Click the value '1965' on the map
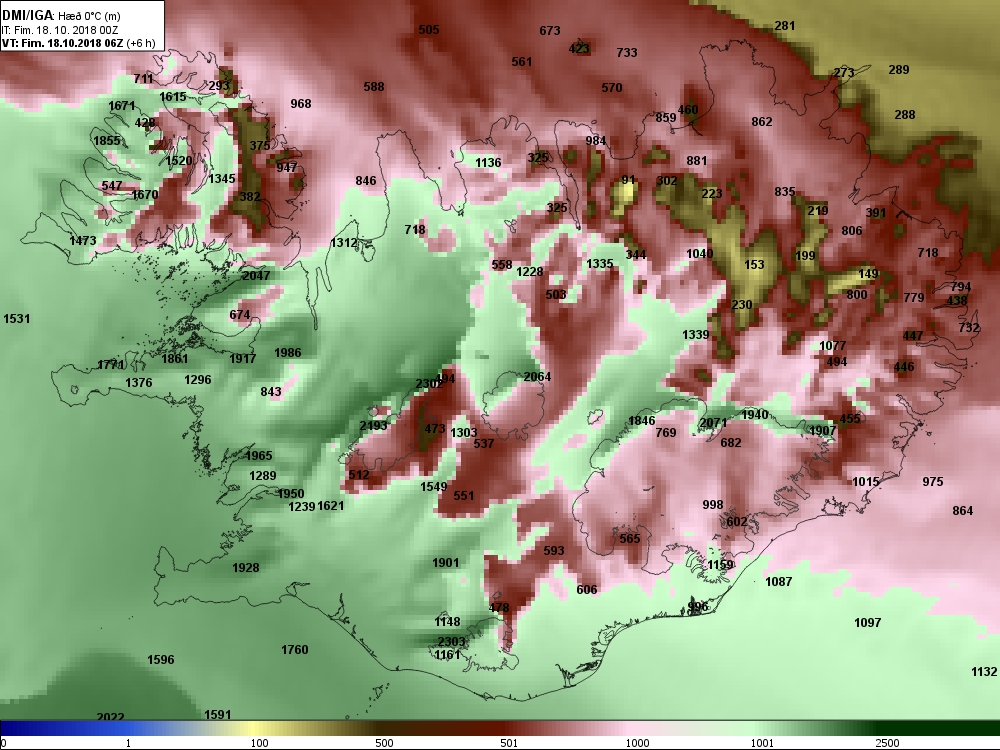 259,455
